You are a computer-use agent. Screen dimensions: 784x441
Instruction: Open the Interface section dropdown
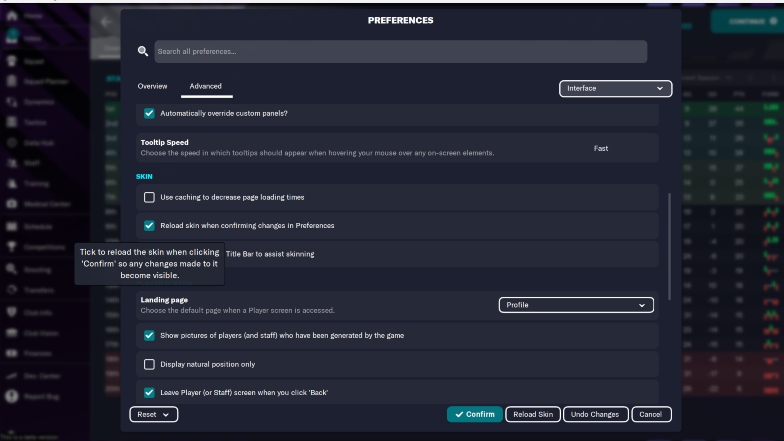(x=615, y=88)
